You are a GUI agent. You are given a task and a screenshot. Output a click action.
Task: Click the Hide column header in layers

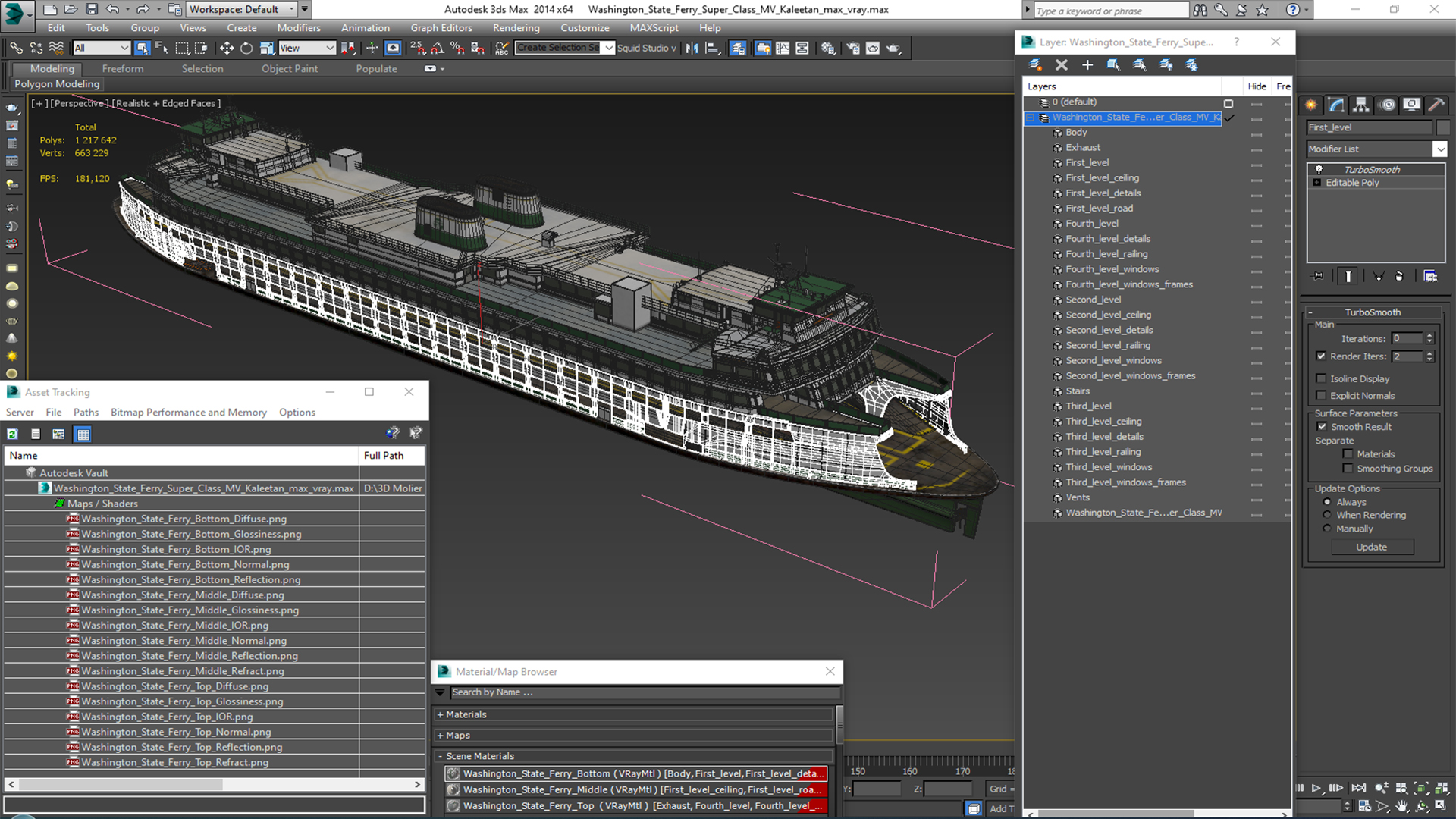tap(1257, 86)
